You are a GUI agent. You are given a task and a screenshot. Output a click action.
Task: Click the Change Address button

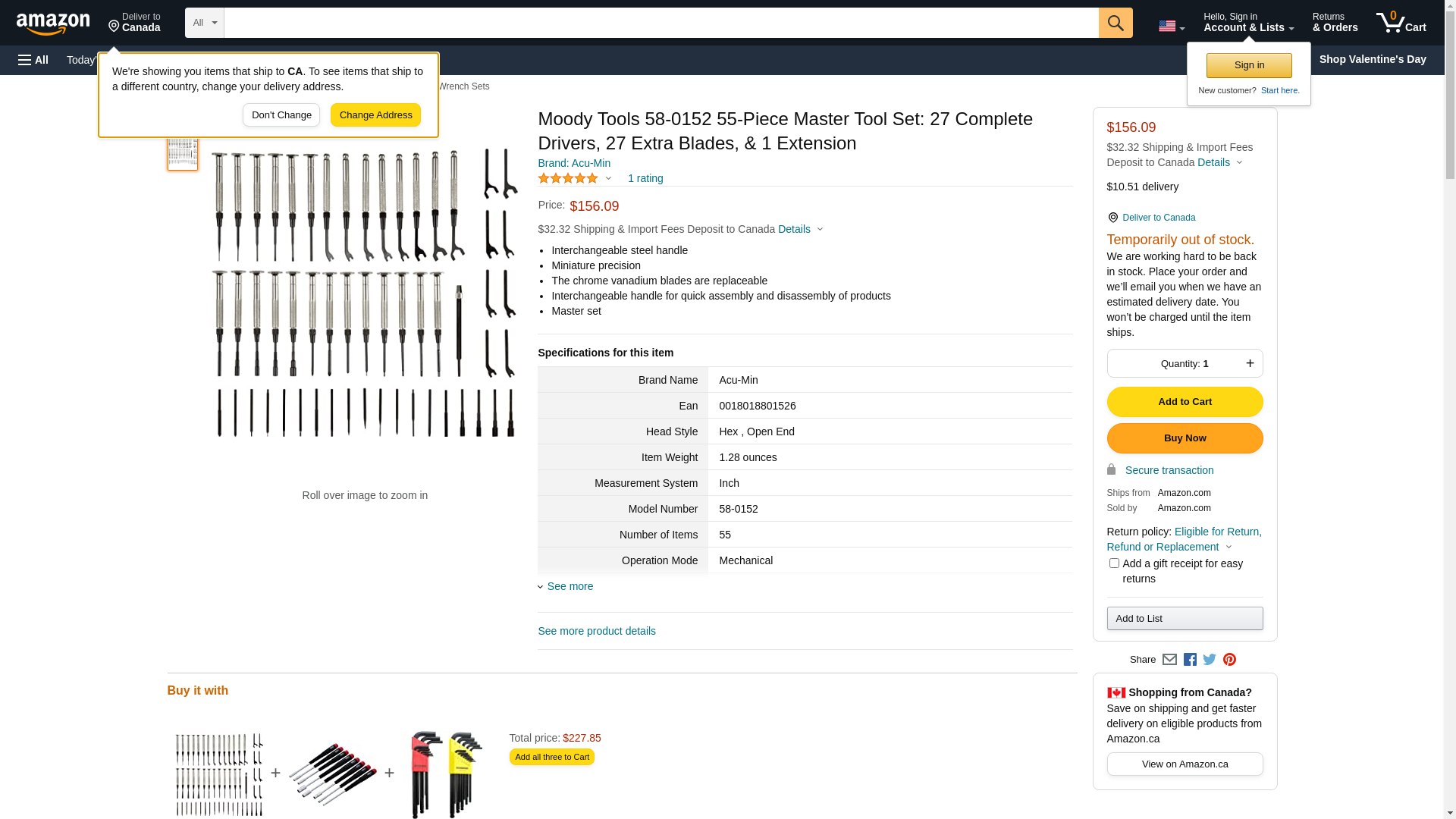coord(375,115)
